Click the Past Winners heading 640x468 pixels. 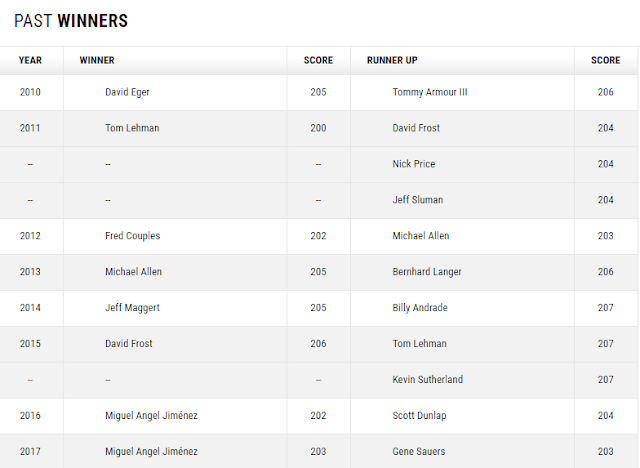point(71,21)
